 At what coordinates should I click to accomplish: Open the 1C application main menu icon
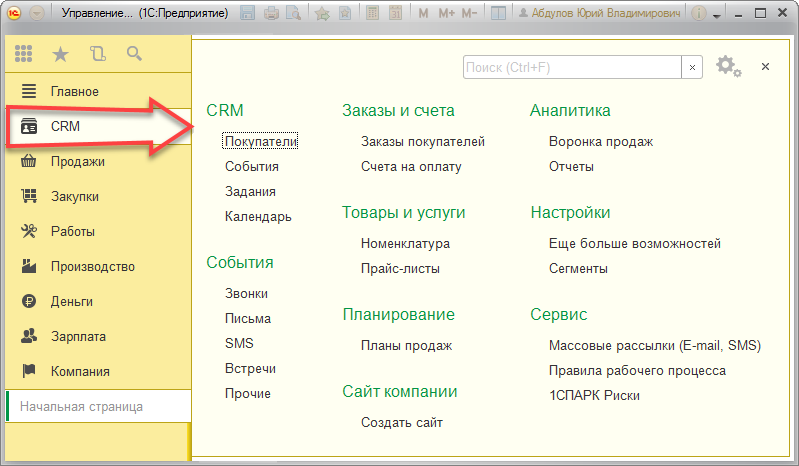14,13
